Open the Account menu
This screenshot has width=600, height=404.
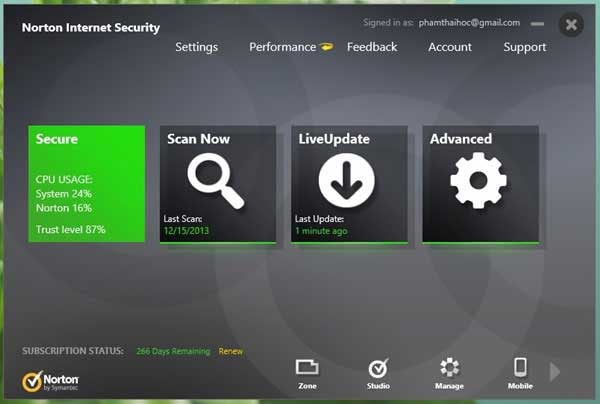point(450,47)
